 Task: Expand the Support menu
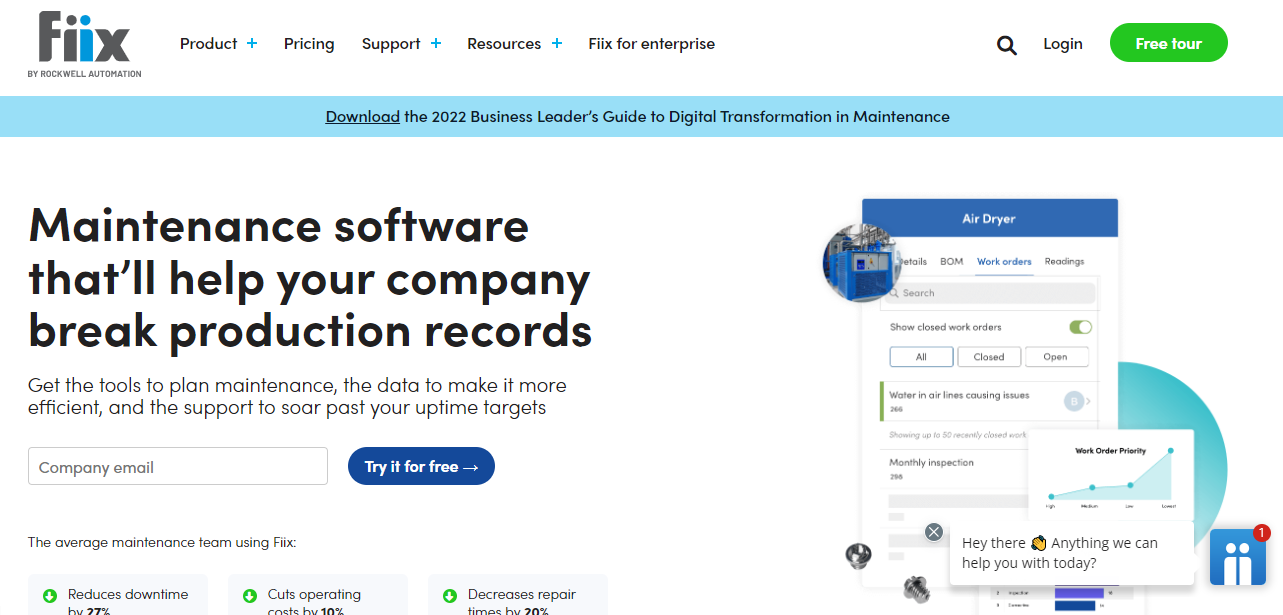point(401,44)
